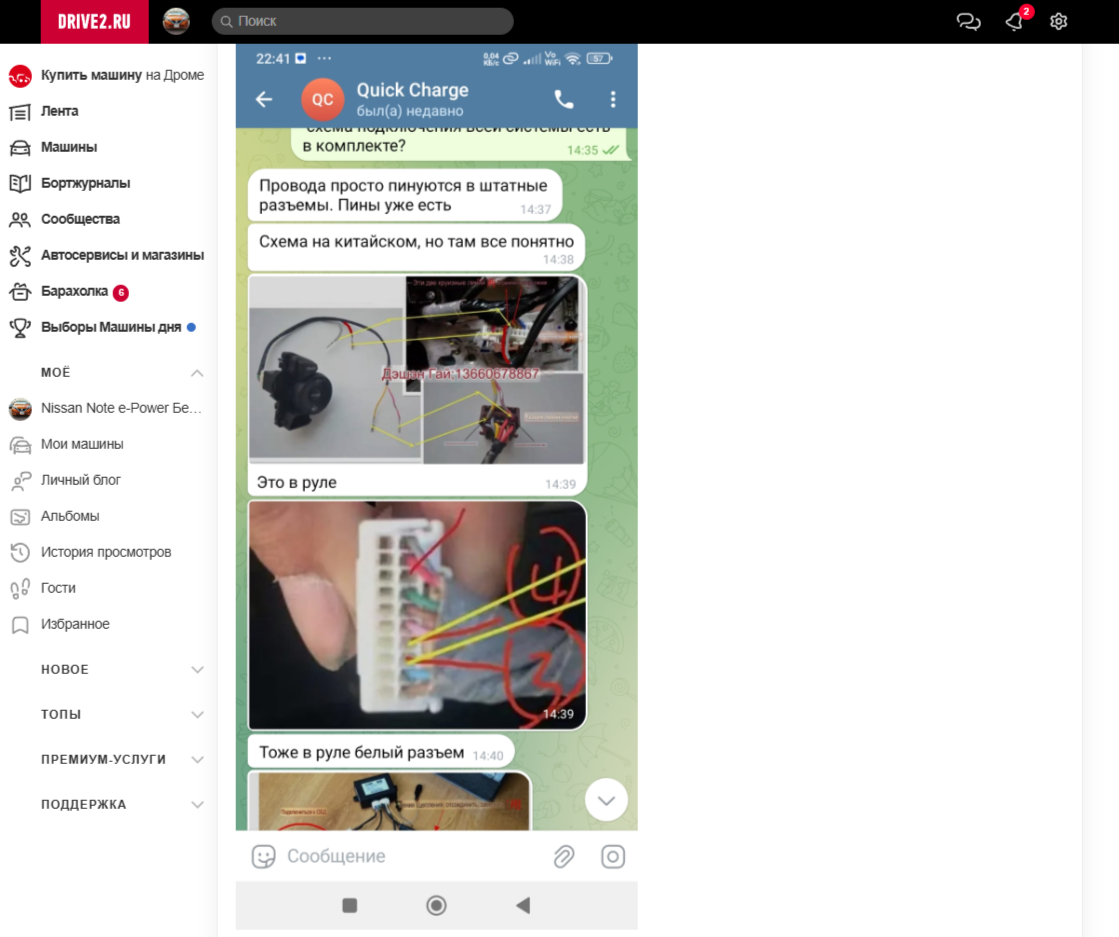
Task: Open История просмотров link
Action: [106, 552]
